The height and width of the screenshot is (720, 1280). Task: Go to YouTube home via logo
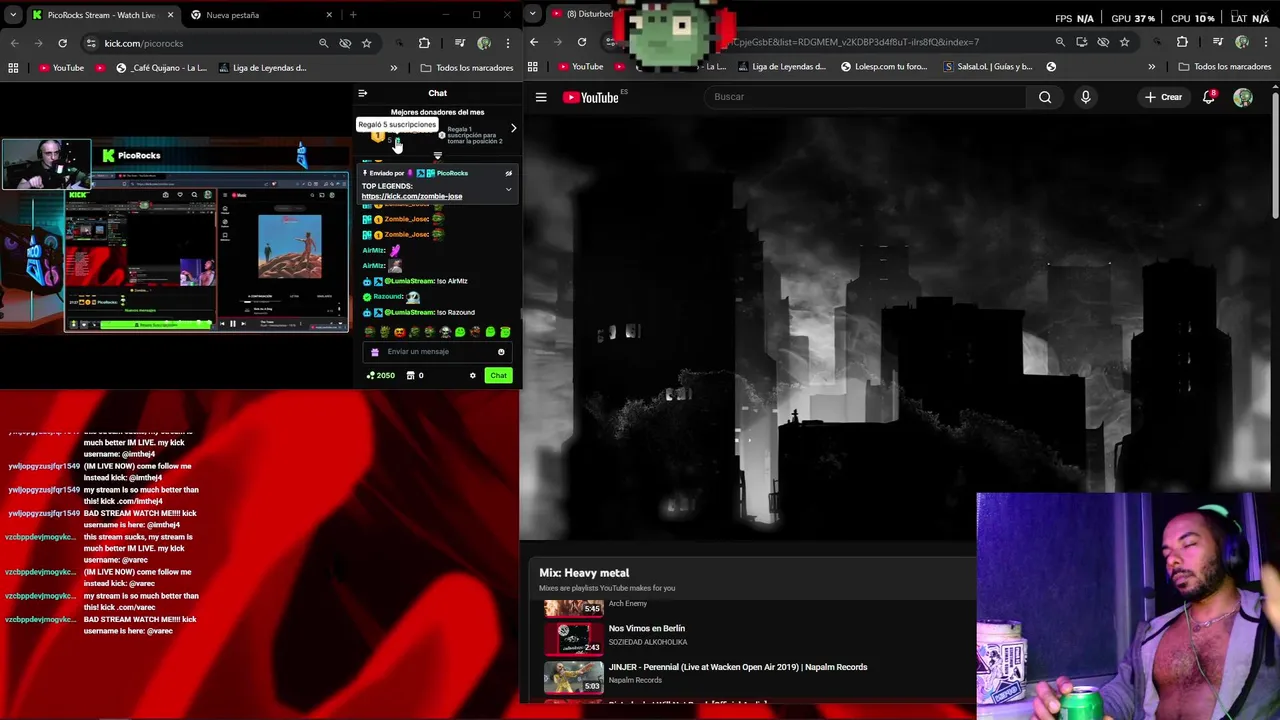(x=590, y=97)
